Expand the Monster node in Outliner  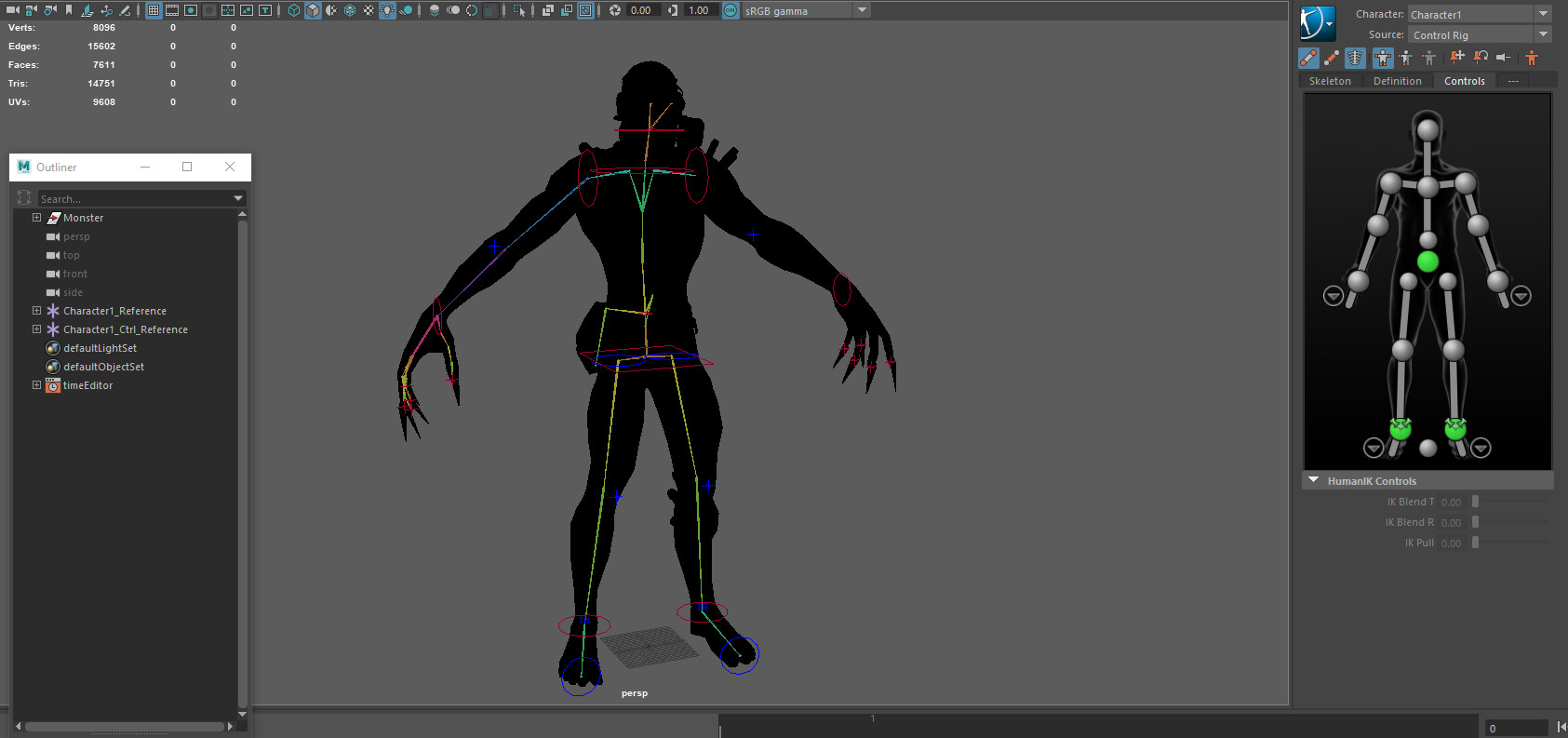point(36,218)
